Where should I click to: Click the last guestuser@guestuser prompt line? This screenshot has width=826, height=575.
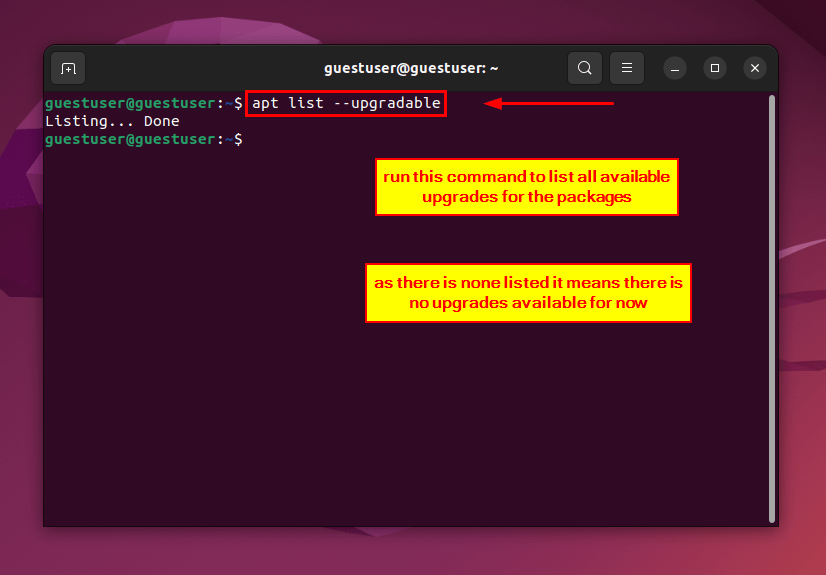(x=144, y=140)
